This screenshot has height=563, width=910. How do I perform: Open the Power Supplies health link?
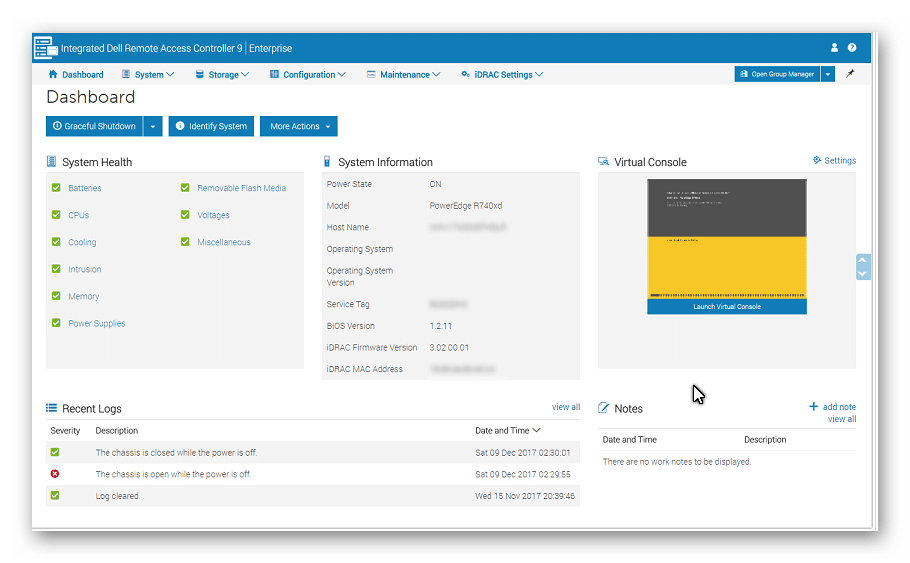[x=96, y=323]
